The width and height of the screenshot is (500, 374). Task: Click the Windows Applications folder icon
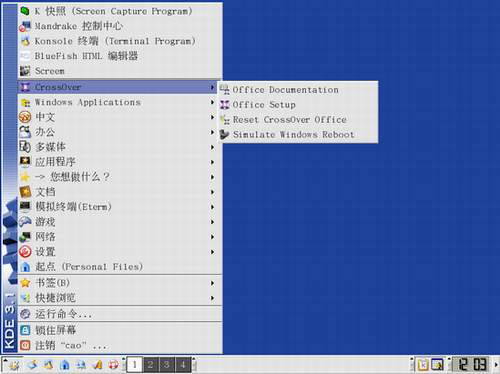[x=25, y=102]
